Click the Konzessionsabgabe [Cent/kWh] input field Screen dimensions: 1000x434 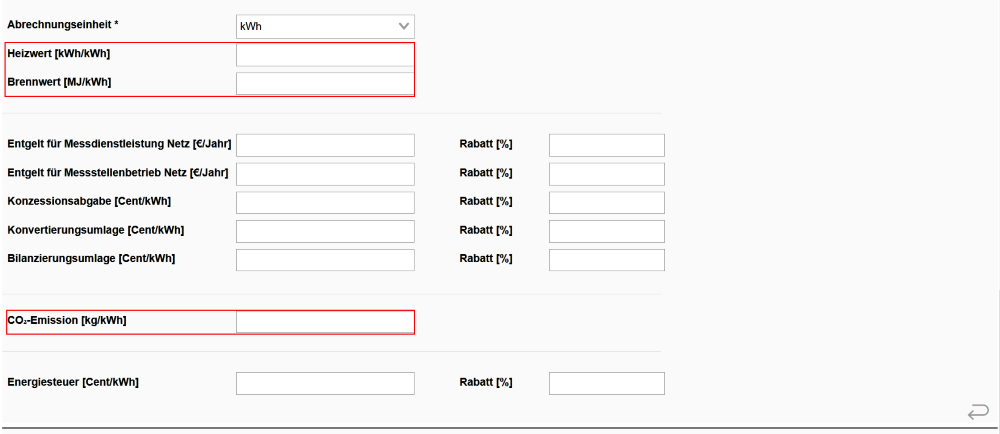(325, 203)
